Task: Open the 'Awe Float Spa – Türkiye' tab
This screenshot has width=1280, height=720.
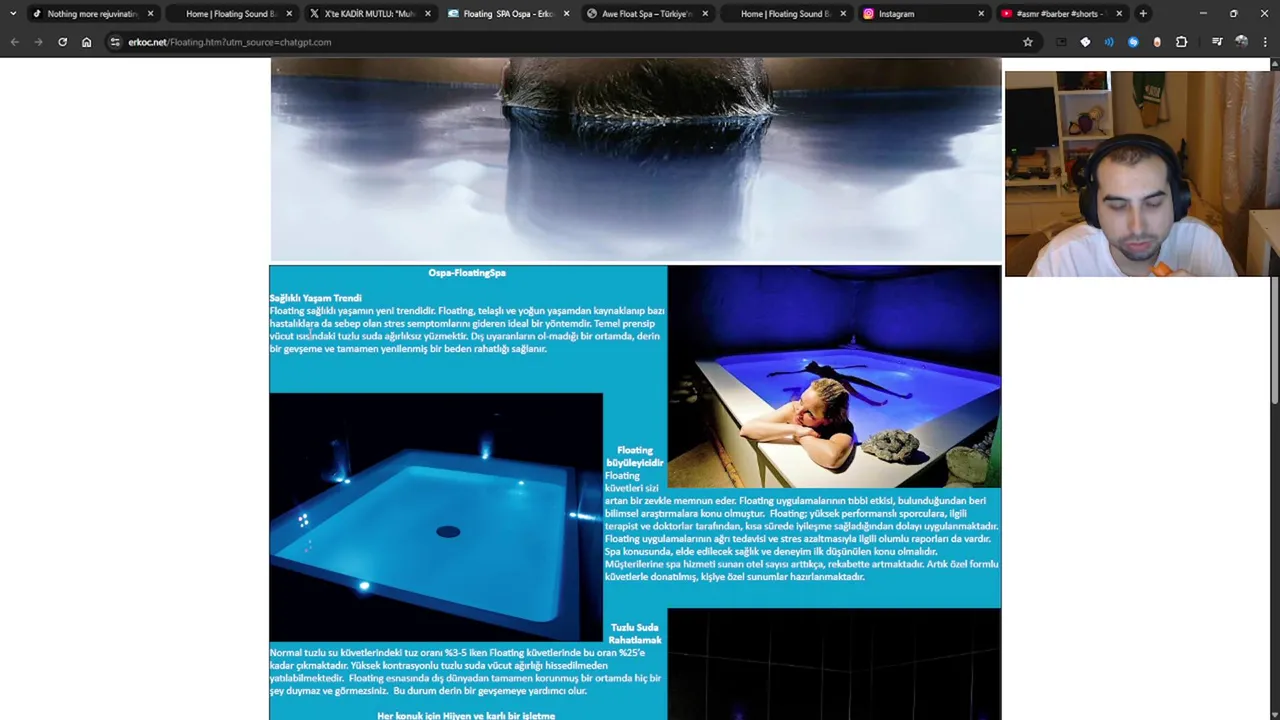Action: 648,13
